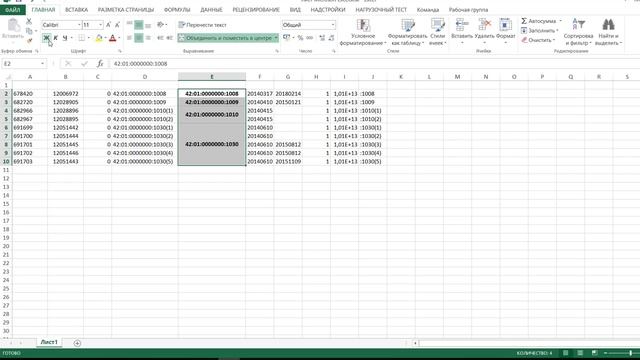Click the align text right icon
This screenshot has height=360, width=640.
coord(148,38)
